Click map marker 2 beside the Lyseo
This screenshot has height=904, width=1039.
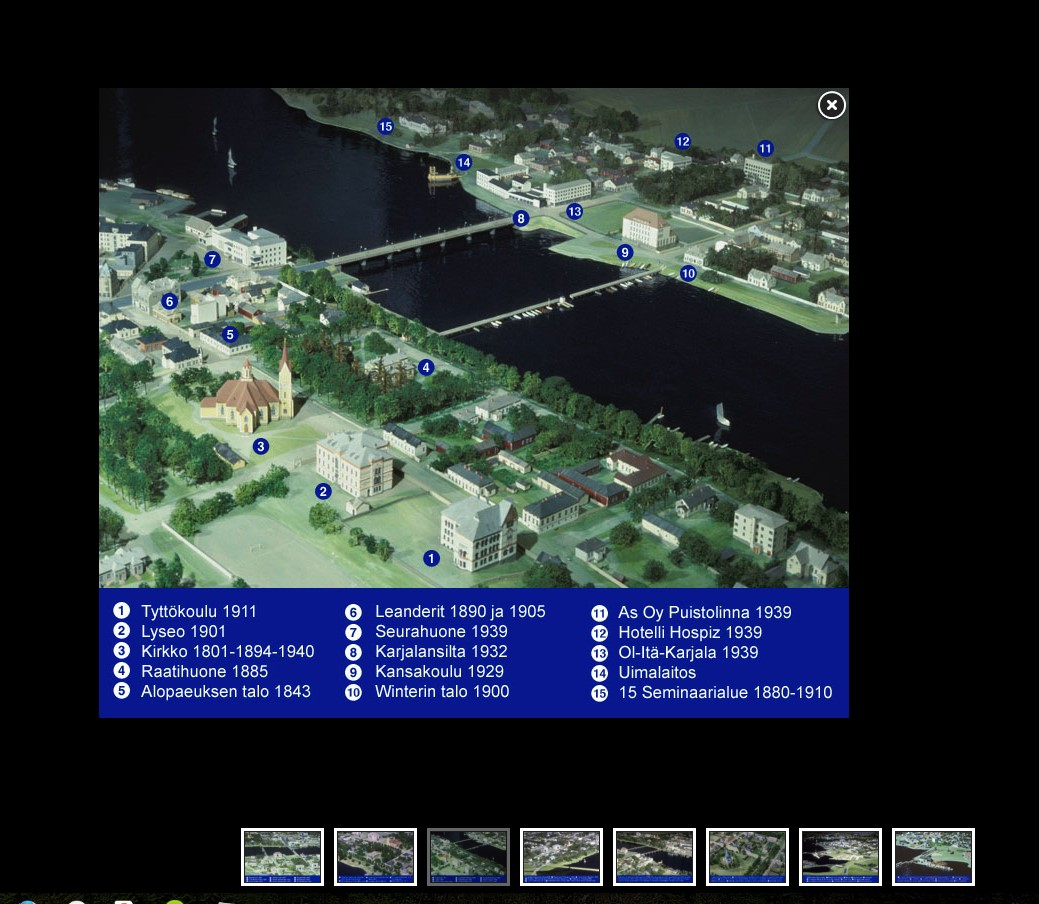(323, 491)
